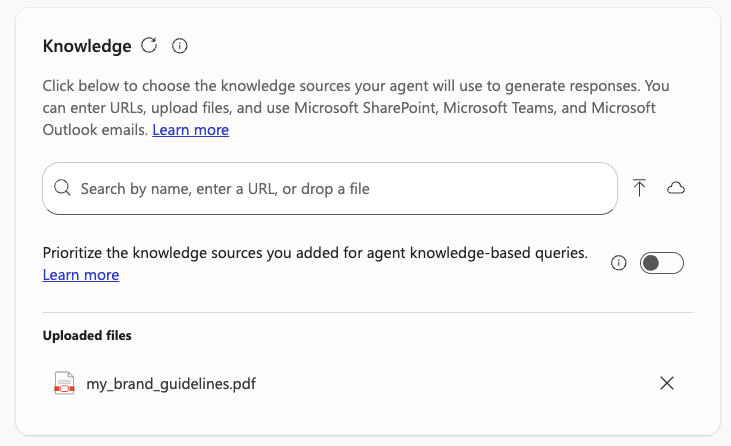Image resolution: width=731 pixels, height=446 pixels.
Task: Focus the search by name or URL field
Action: pos(330,188)
